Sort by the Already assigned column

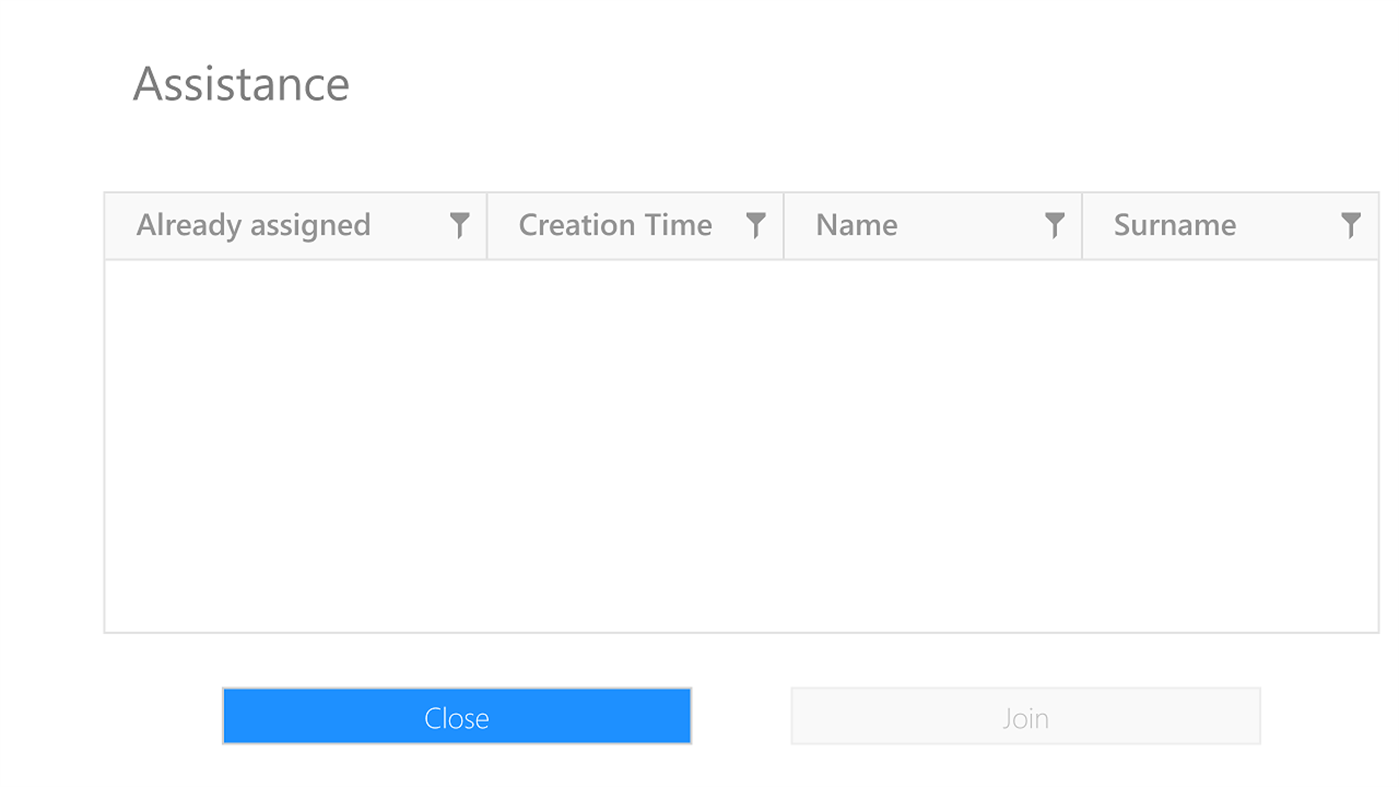(x=254, y=225)
